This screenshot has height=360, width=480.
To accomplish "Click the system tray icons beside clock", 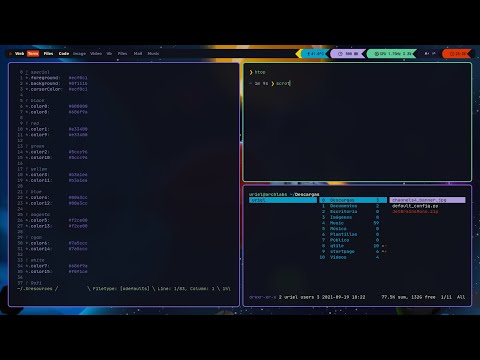I will pyautogui.click(x=430, y=53).
